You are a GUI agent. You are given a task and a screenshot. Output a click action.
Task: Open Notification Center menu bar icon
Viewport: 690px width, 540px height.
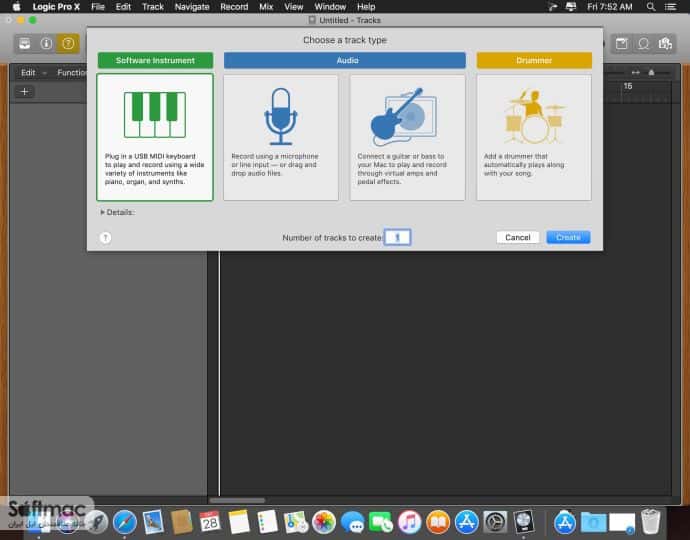point(670,7)
